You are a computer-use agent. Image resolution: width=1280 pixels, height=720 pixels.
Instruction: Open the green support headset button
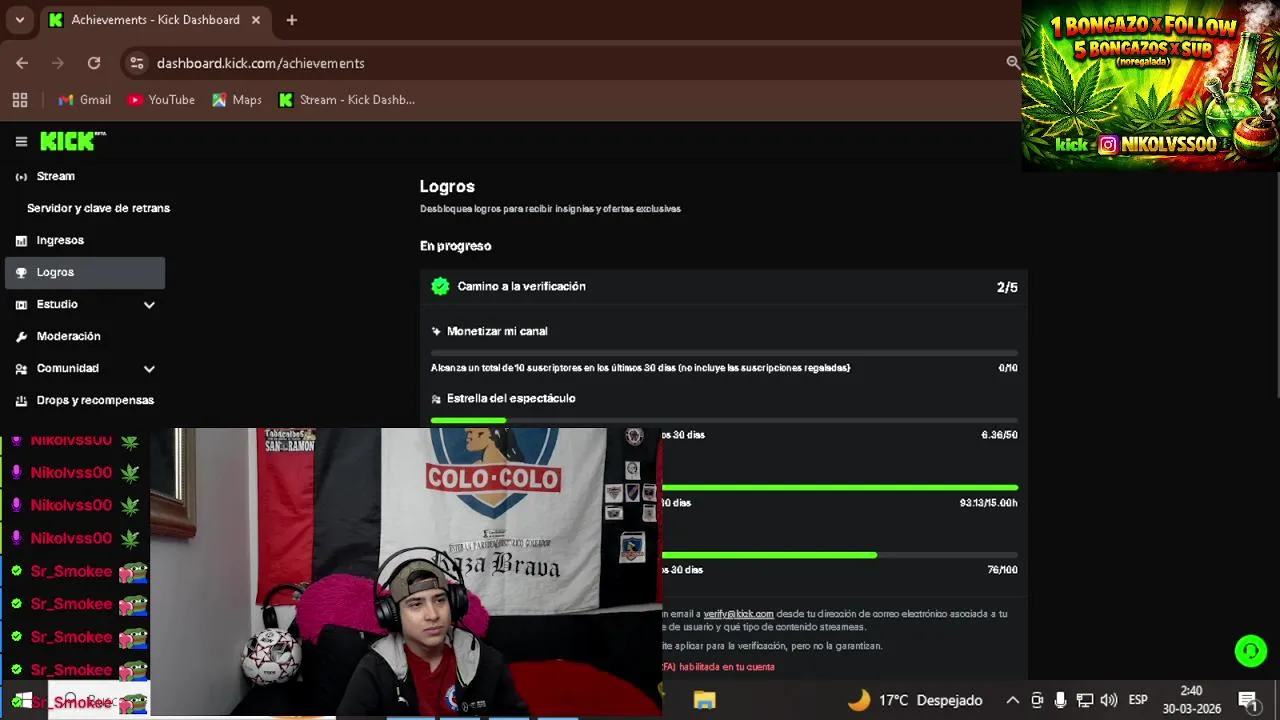[x=1250, y=651]
